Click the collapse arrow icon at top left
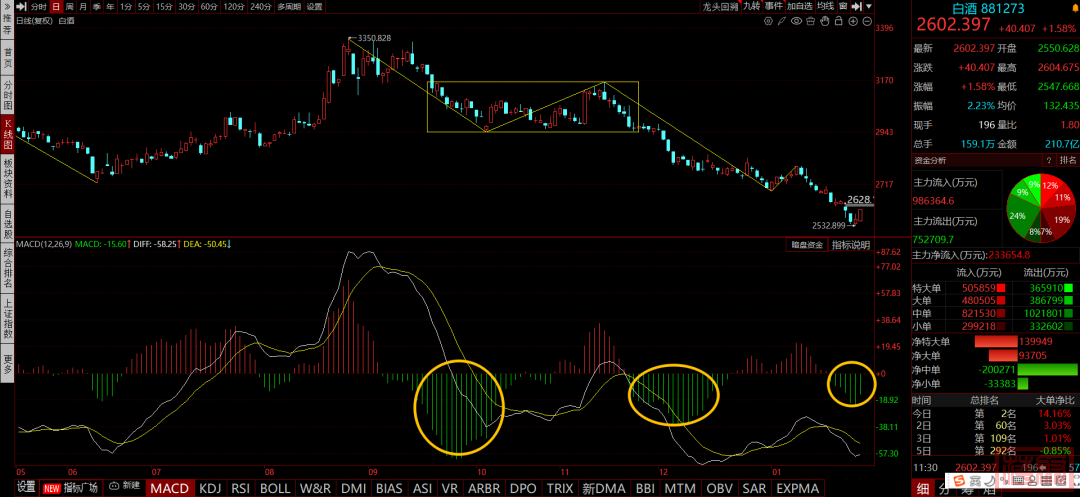This screenshot has height=497, width=1080. coord(21,7)
